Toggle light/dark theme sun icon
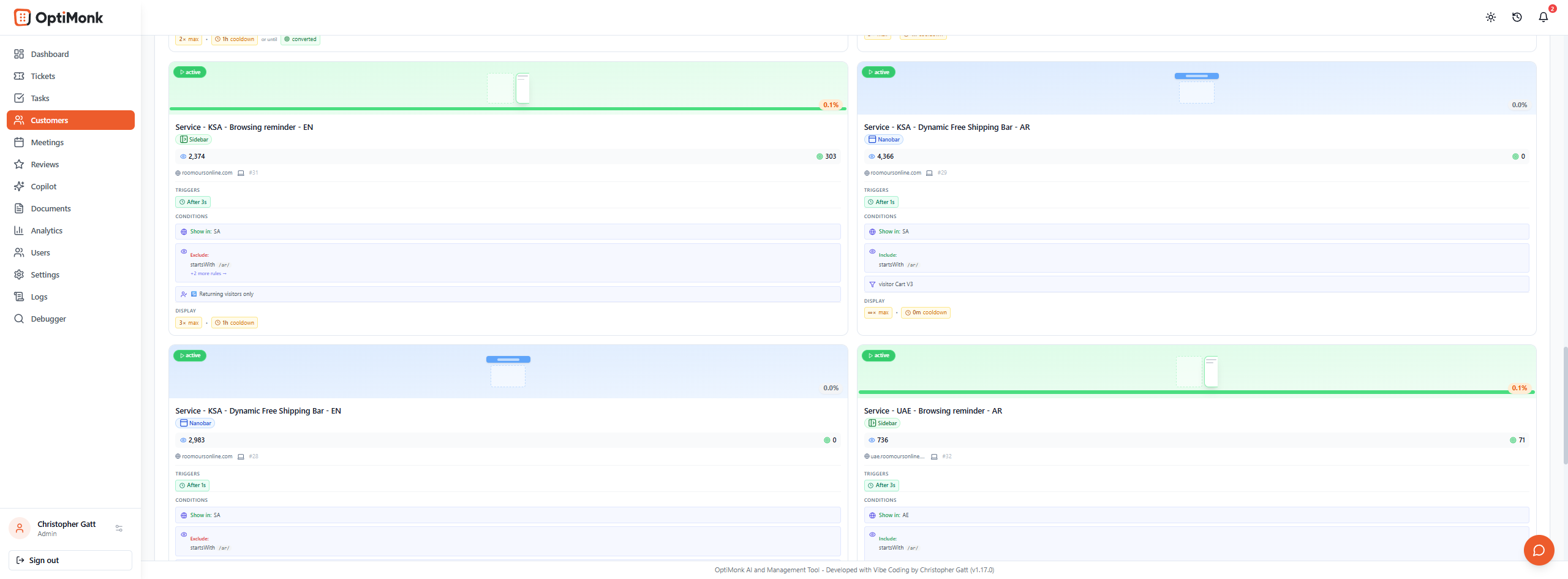The width and height of the screenshot is (1568, 579). (1491, 17)
